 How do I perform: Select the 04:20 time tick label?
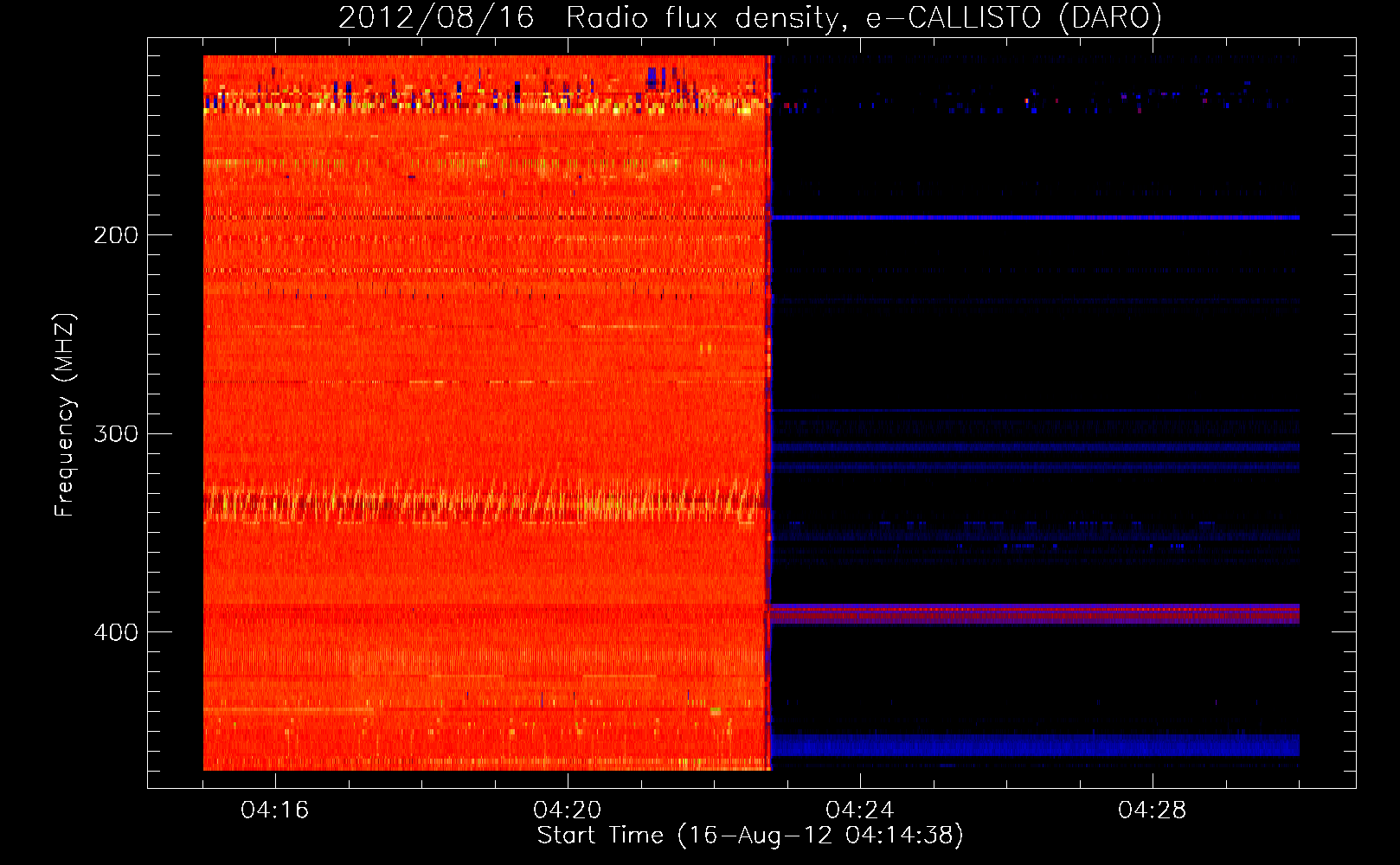568,811
